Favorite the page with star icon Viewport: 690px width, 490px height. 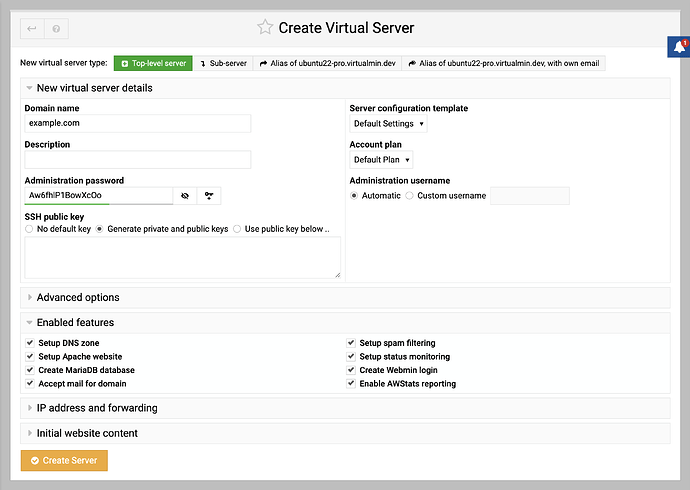265,27
